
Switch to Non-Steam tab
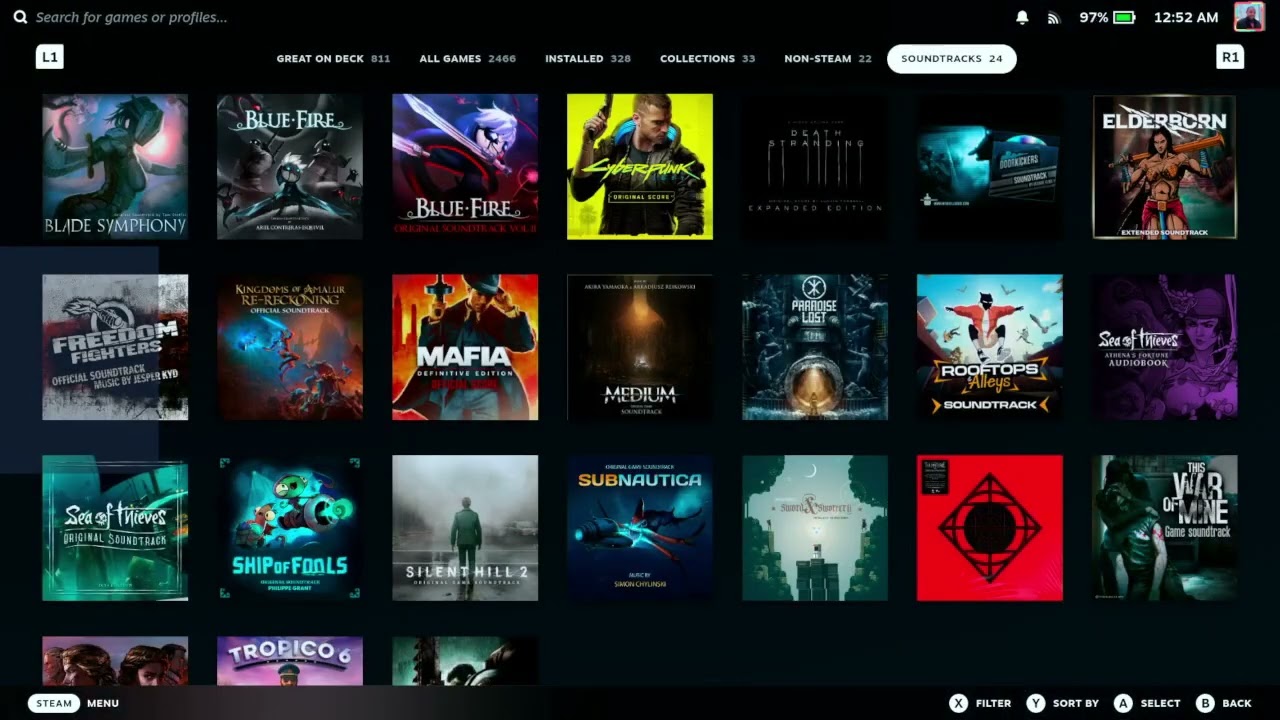827,59
